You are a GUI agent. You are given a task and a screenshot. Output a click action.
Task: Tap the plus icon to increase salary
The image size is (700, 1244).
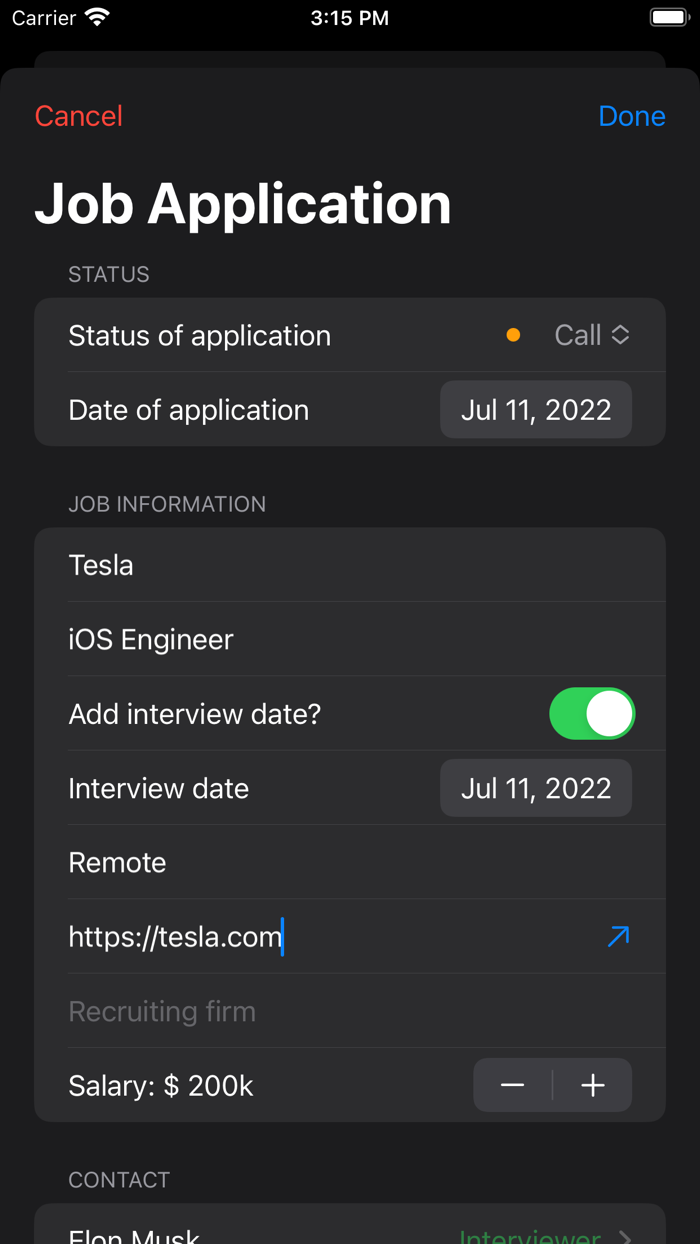click(x=593, y=1085)
